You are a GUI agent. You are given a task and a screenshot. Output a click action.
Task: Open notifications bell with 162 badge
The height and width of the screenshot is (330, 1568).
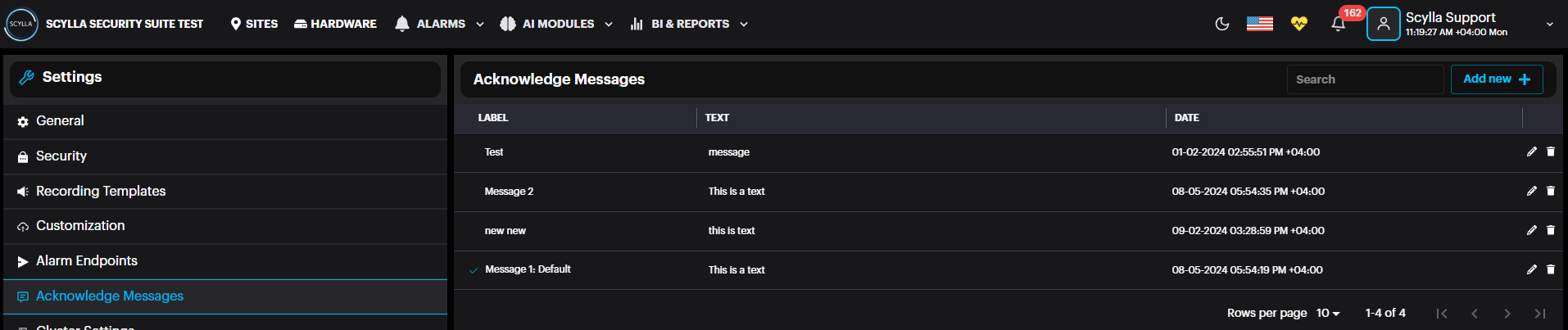[1339, 24]
